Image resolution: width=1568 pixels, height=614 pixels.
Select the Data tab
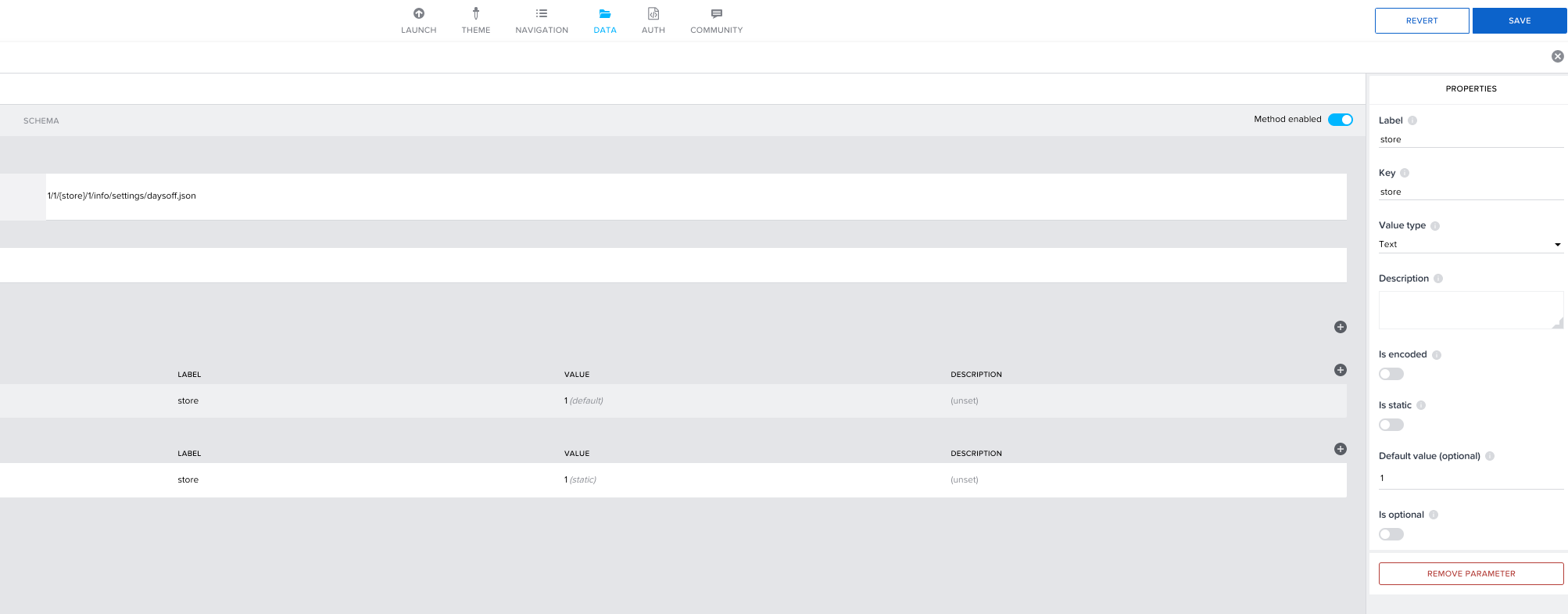[604, 21]
